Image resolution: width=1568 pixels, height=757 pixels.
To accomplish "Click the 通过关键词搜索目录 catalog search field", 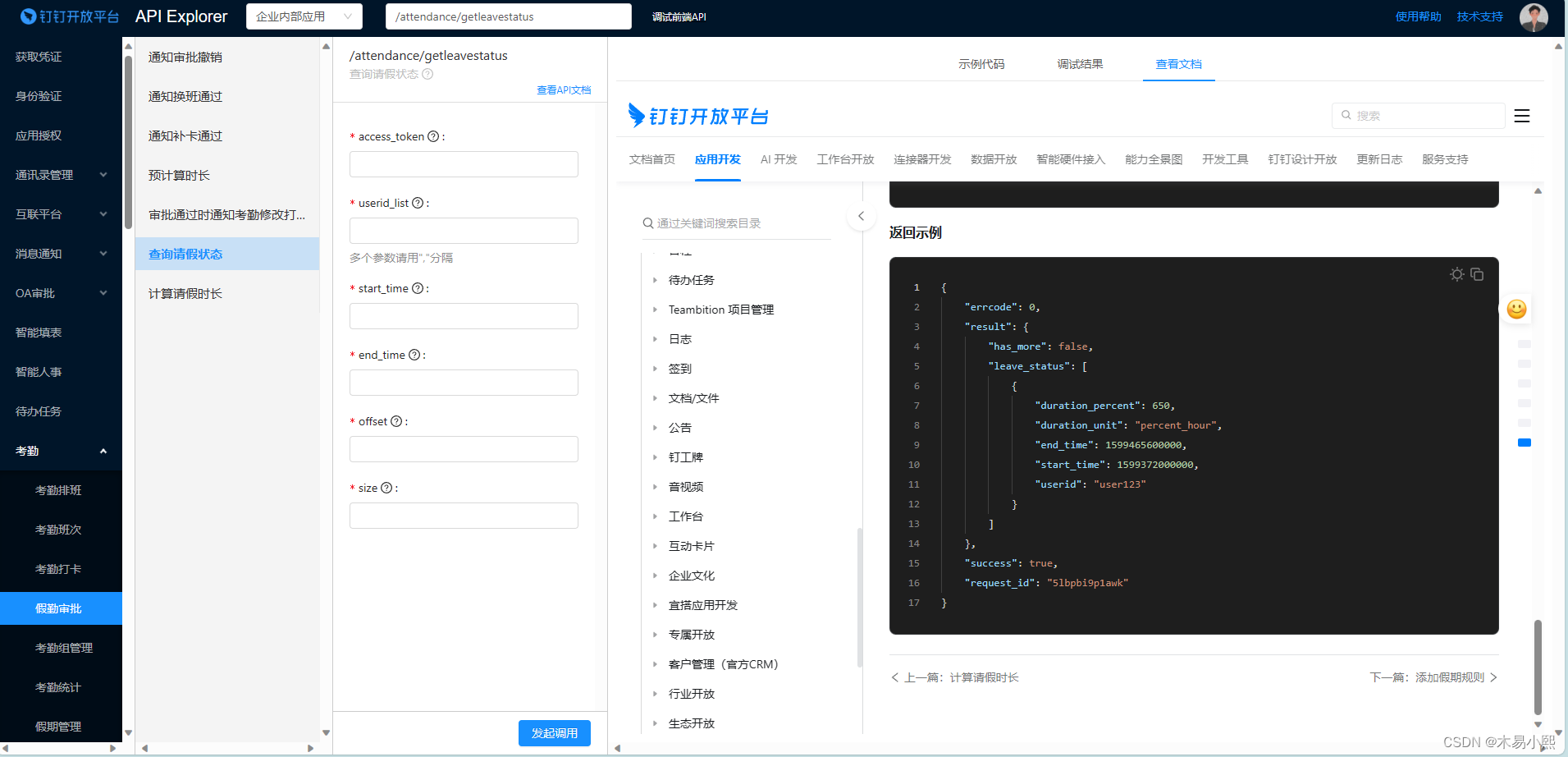I will click(x=736, y=223).
